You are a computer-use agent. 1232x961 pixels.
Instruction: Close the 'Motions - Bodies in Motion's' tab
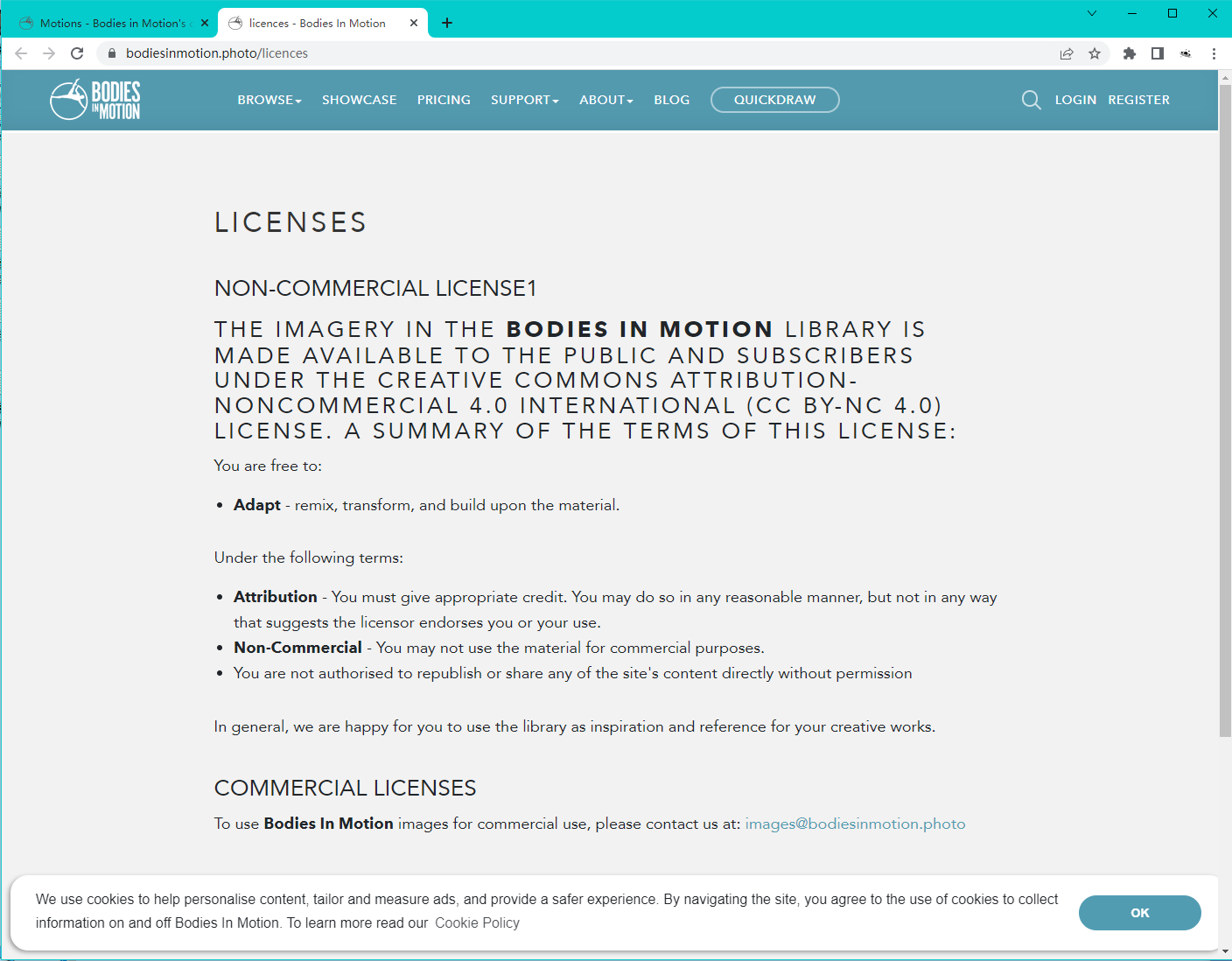pos(205,23)
